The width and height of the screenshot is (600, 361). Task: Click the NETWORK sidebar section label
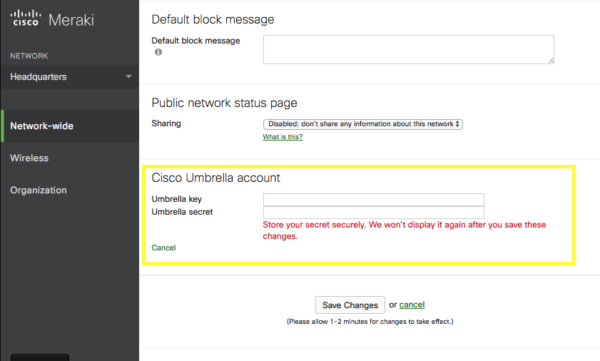pyautogui.click(x=29, y=56)
